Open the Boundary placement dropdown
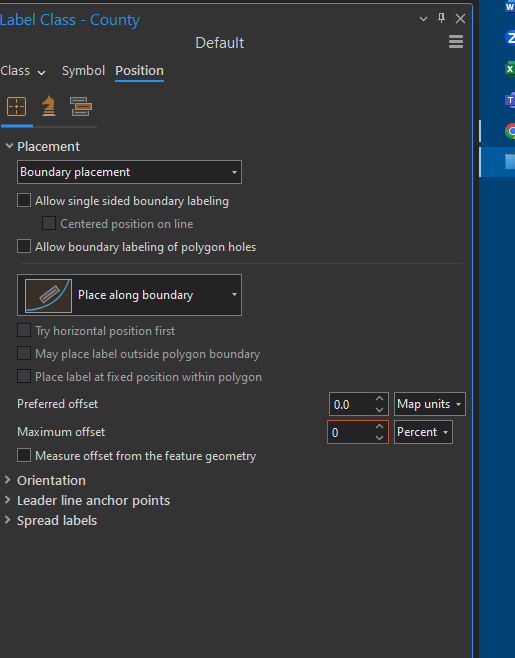Image resolution: width=515 pixels, height=658 pixels. (129, 172)
